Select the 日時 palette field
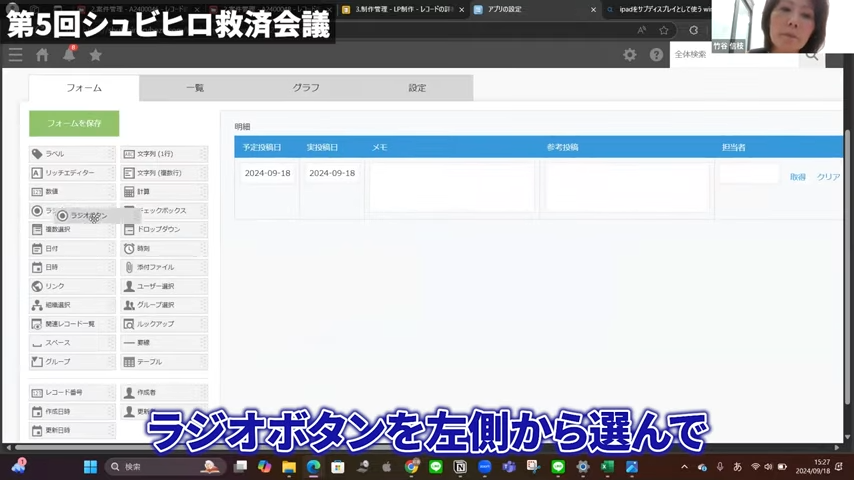The image size is (854, 480). pos(72,267)
